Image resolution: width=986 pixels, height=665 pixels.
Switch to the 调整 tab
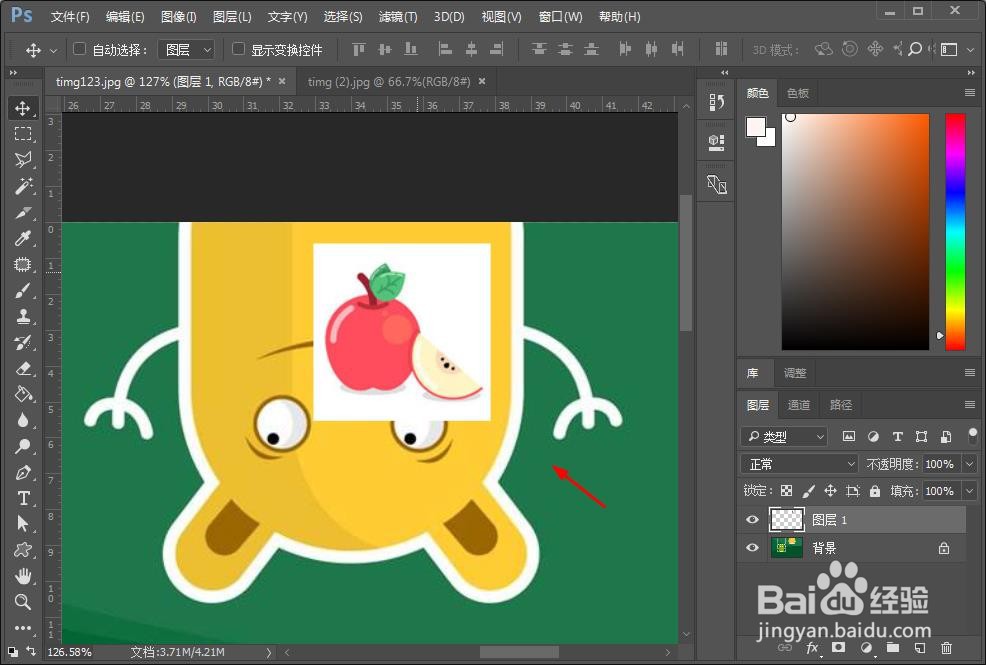[795, 373]
